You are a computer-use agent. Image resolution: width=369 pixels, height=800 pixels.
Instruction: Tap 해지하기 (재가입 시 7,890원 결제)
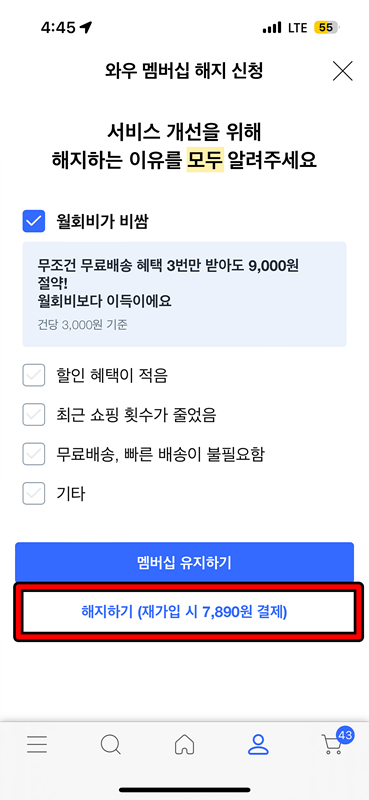point(184,612)
